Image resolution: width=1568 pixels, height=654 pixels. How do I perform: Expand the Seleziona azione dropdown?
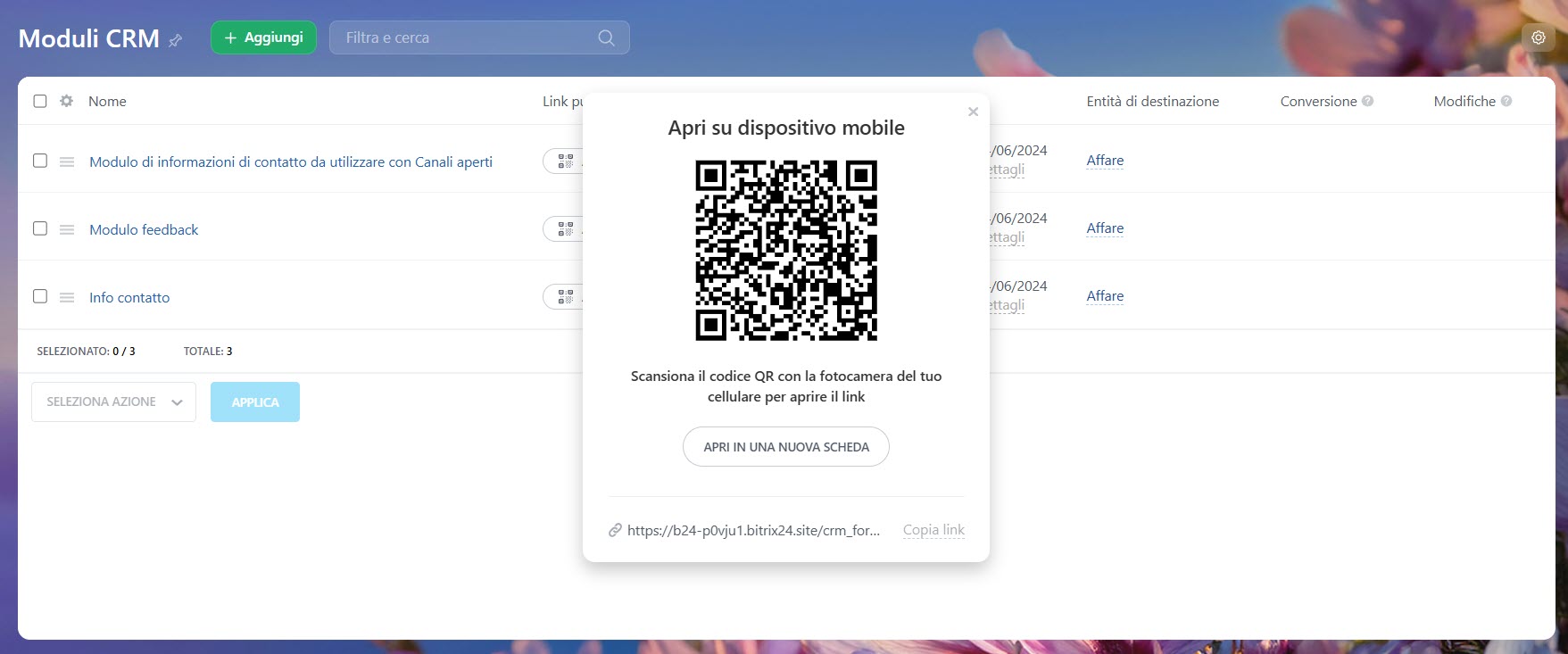tap(113, 402)
